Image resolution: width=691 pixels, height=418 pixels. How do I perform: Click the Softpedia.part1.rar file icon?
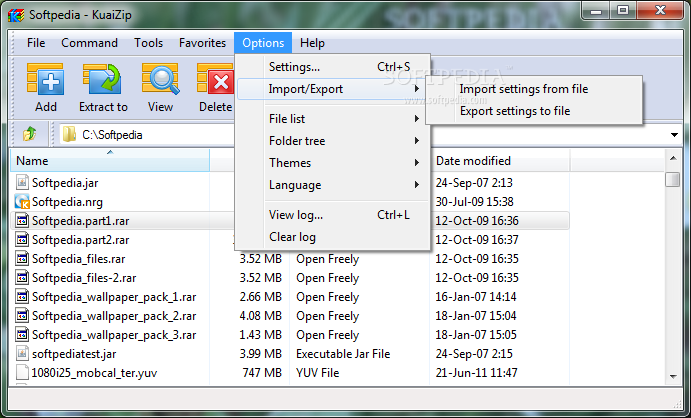[x=22, y=221]
